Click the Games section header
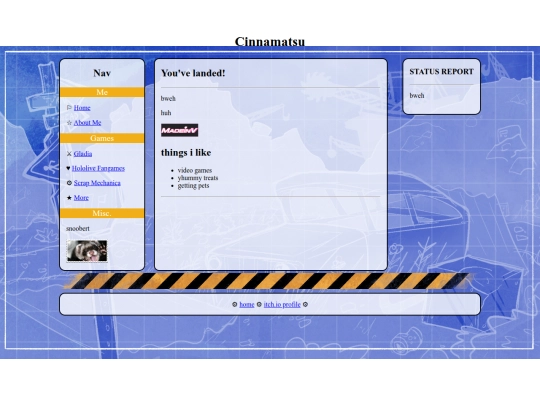540x405 pixels. click(x=102, y=138)
